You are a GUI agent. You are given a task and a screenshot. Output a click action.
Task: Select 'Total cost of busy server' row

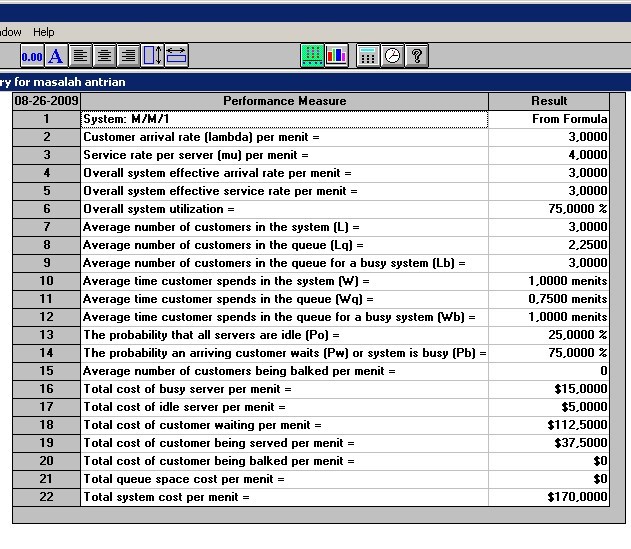click(285, 389)
